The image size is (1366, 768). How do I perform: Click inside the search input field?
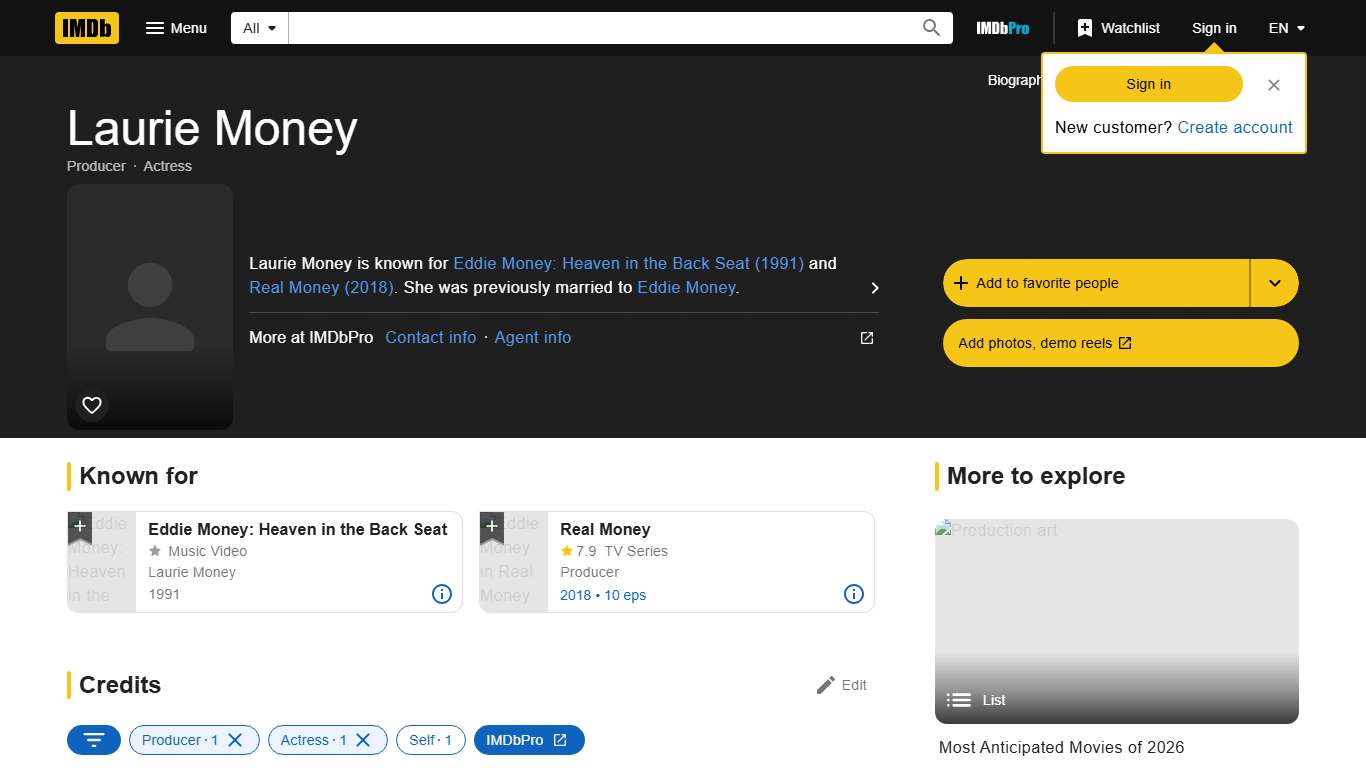600,27
